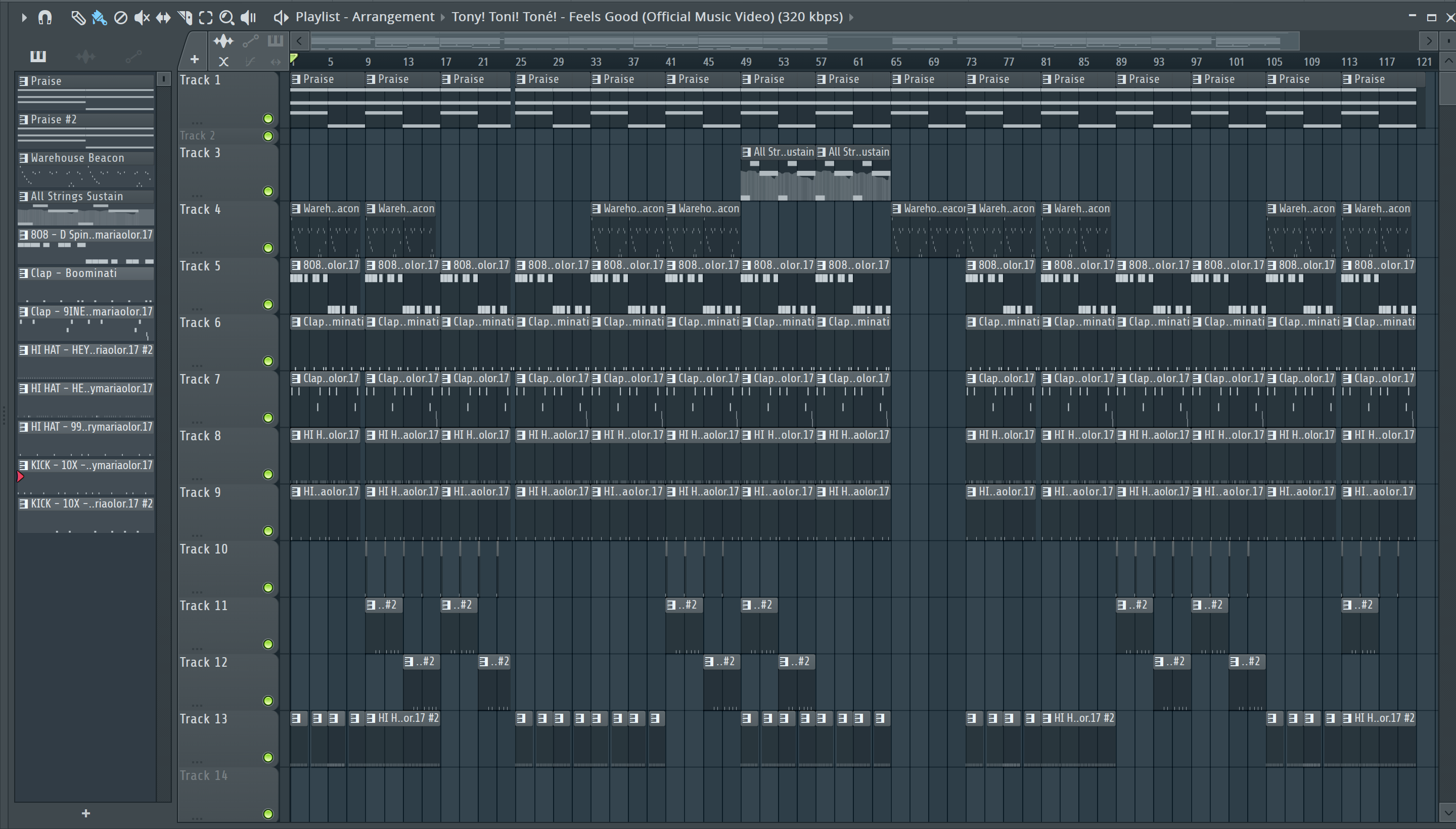Click the picker panel scrollbar handle
The height and width of the screenshot is (829, 1456).
163,79
